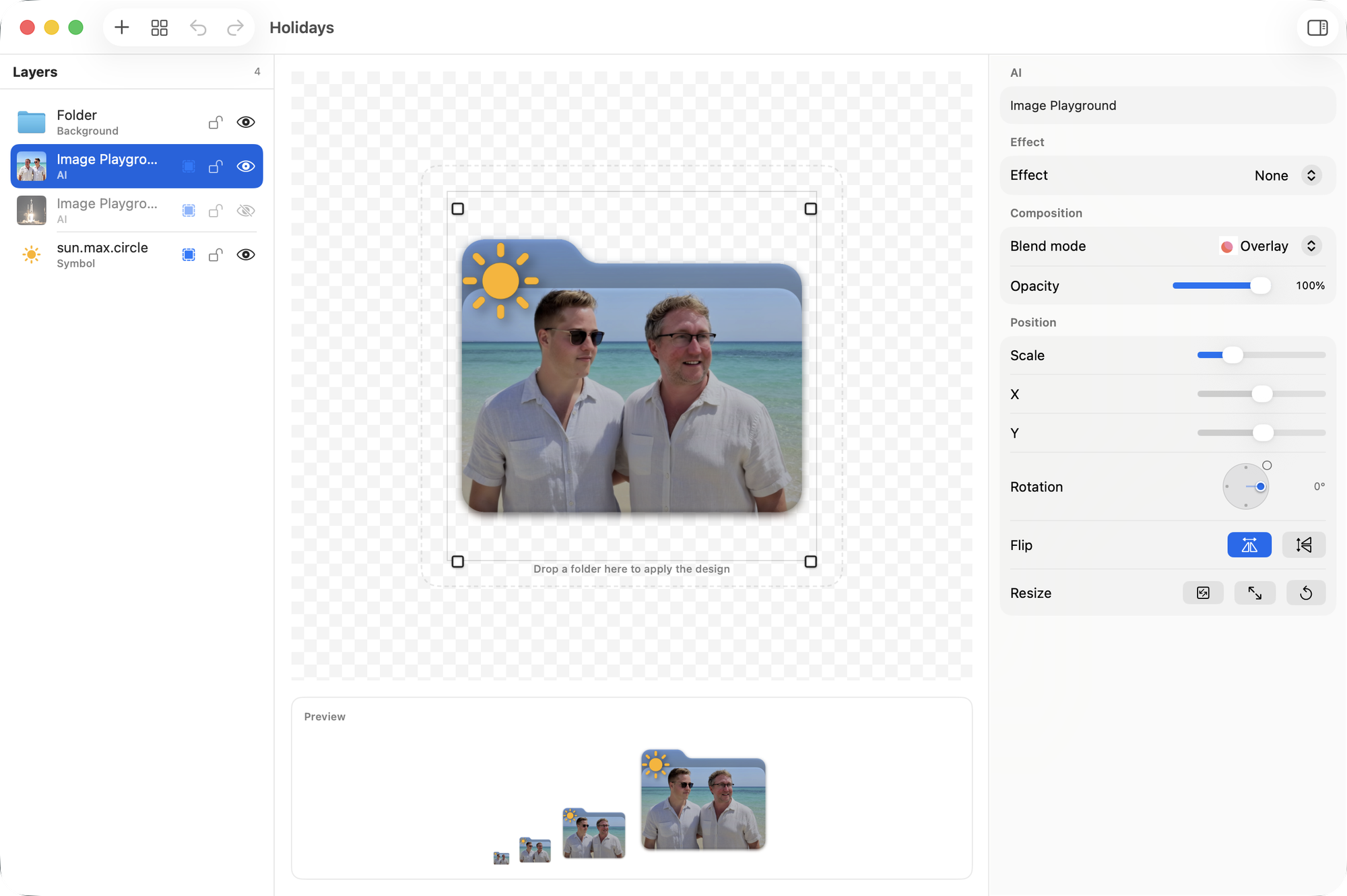Open the grid gallery view icon
Viewport: 1347px width, 896px height.
[x=160, y=28]
